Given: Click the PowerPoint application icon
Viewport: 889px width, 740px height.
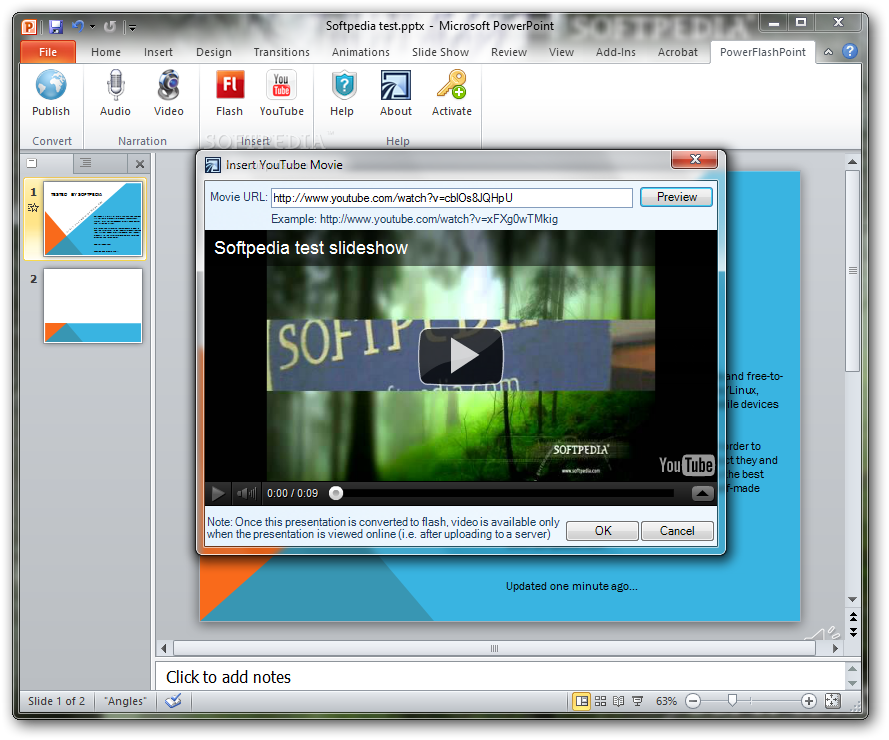Looking at the screenshot, I should pyautogui.click(x=29, y=27).
